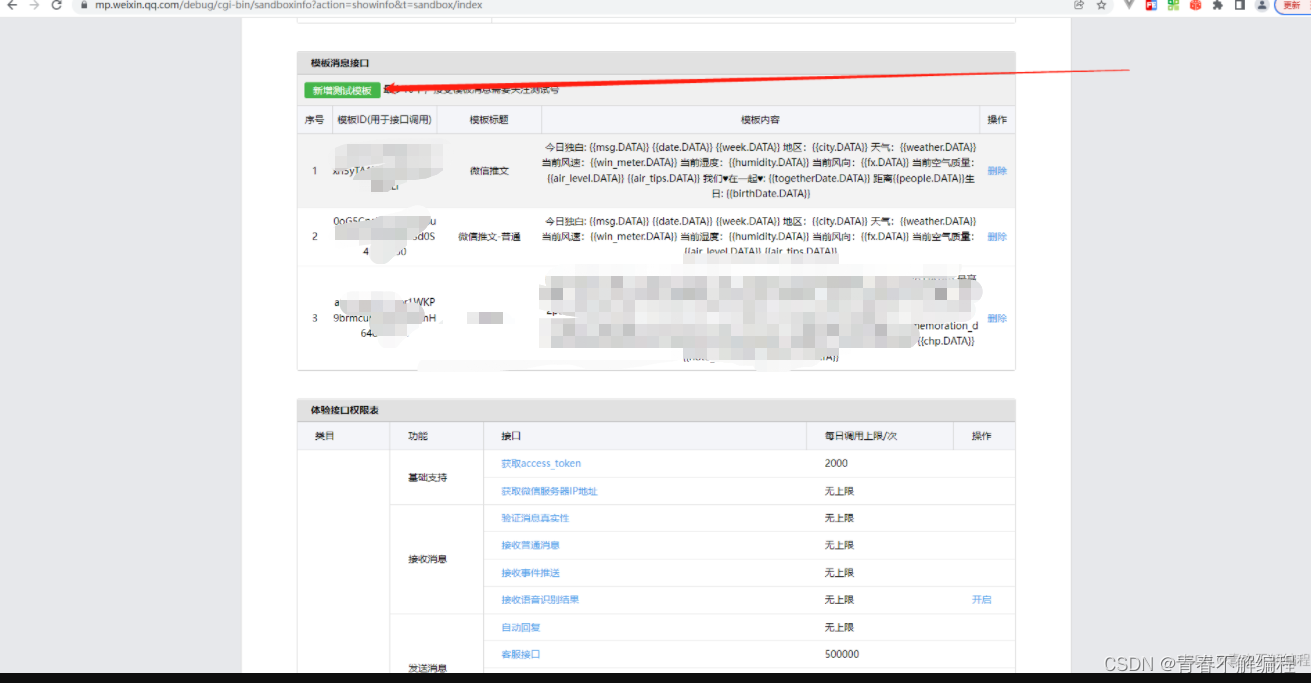Open the red-blue FE extension
Viewport: 1311px width, 683px height.
coord(1151,5)
